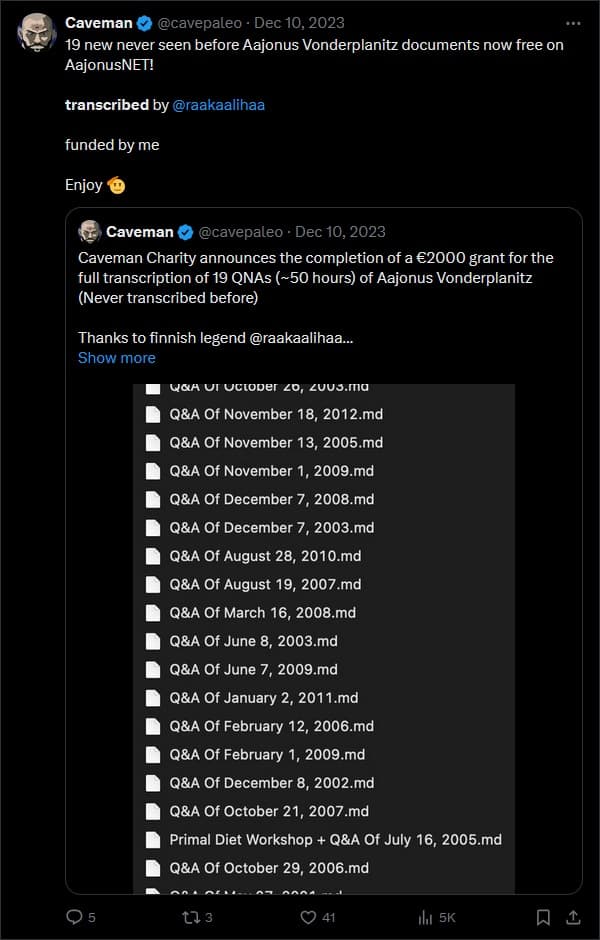The image size is (600, 940).
Task: Bookmark this tweet
Action: tap(543, 917)
